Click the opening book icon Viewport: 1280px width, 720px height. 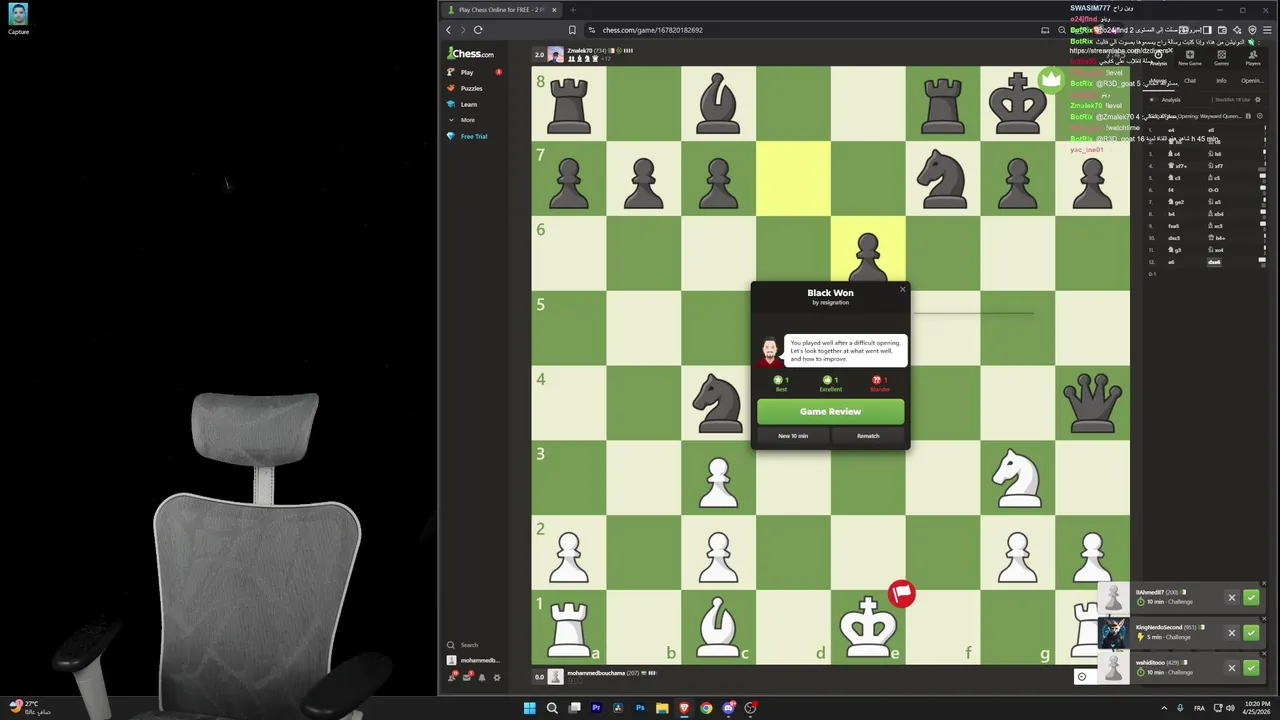coord(1248,116)
